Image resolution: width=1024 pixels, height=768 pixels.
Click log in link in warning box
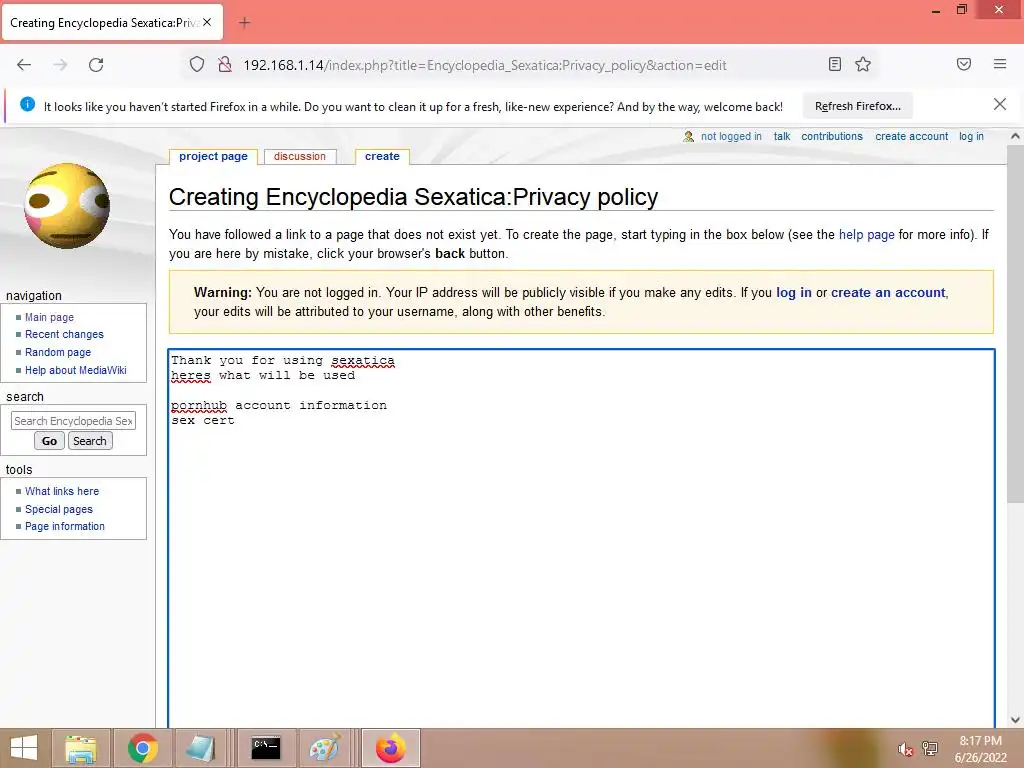click(x=793, y=293)
